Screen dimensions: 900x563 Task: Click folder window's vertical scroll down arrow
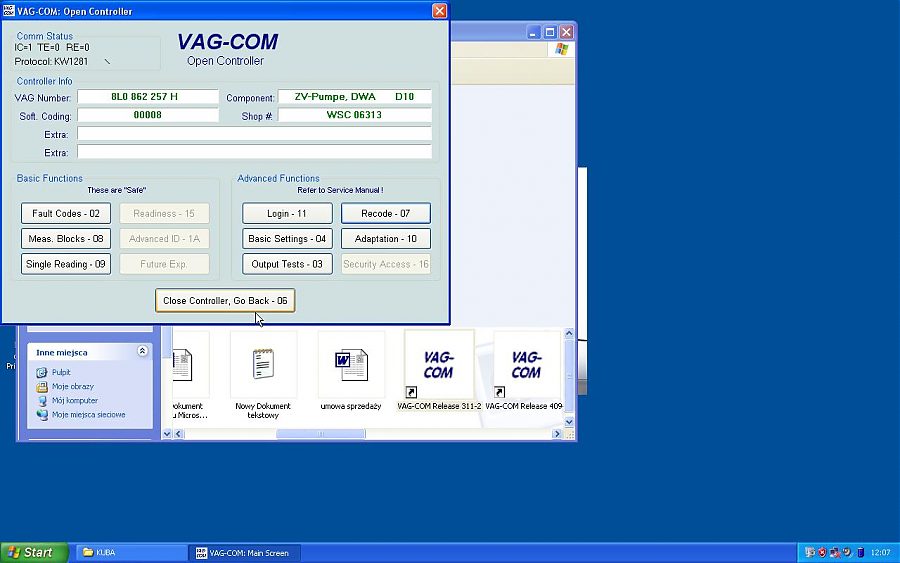pos(569,422)
